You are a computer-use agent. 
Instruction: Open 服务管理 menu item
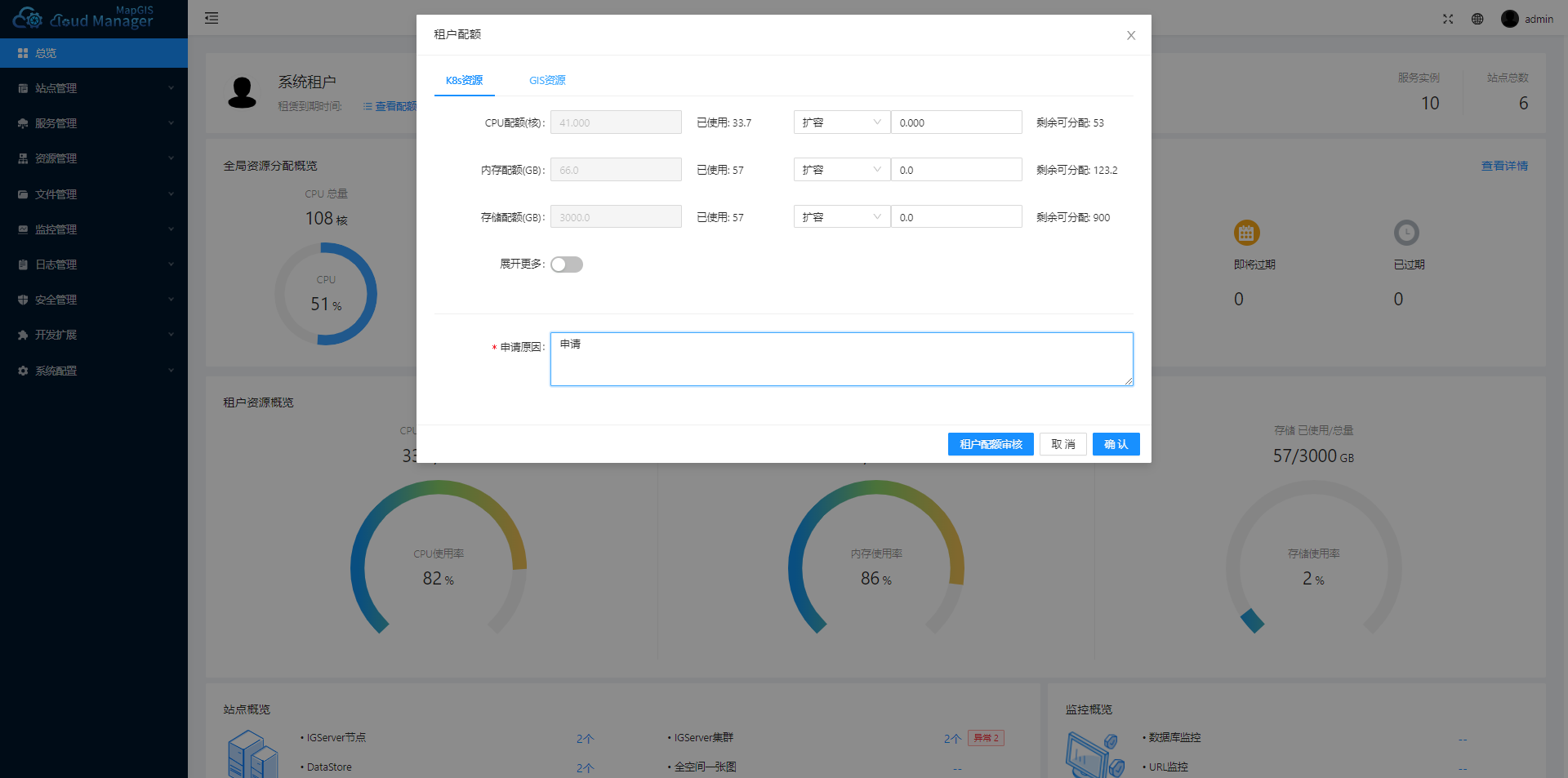point(94,123)
